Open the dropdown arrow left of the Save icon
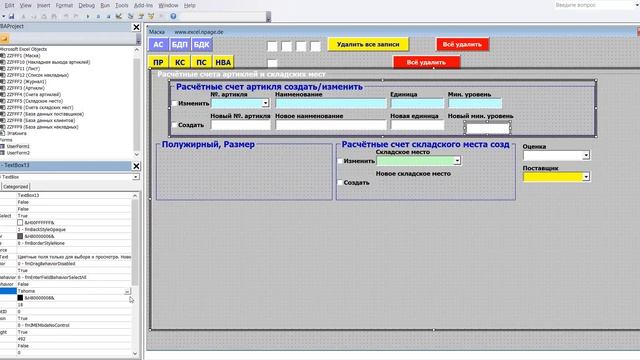The height and width of the screenshot is (360, 640). (x=3, y=16)
